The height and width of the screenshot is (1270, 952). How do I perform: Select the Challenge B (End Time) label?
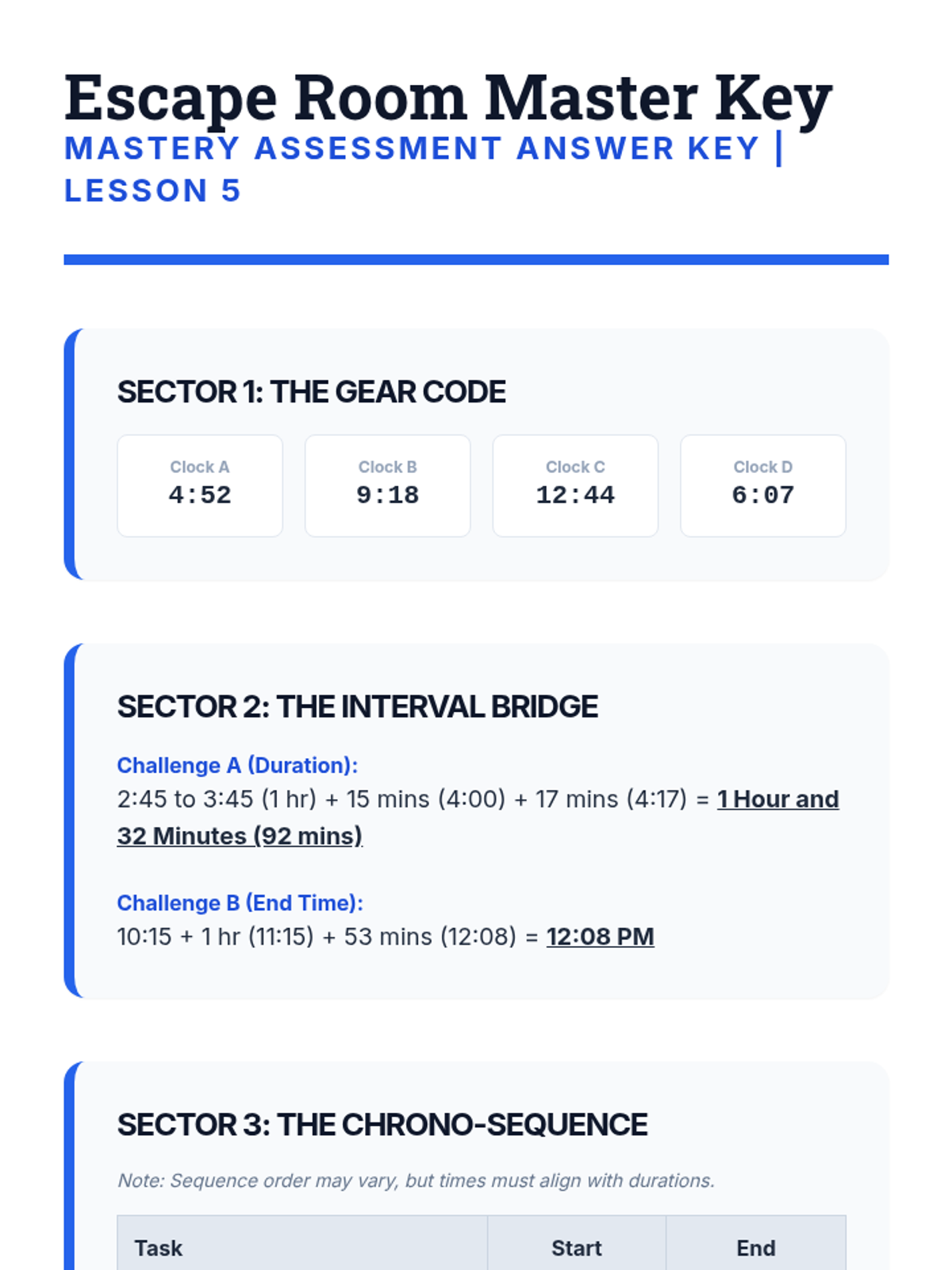tap(240, 902)
